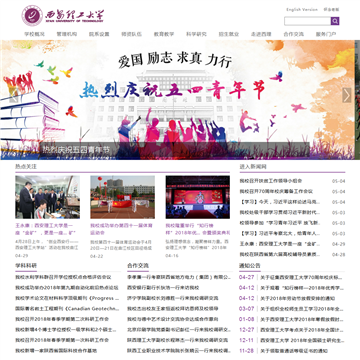Open headline 王永康 under first photo

46,229
